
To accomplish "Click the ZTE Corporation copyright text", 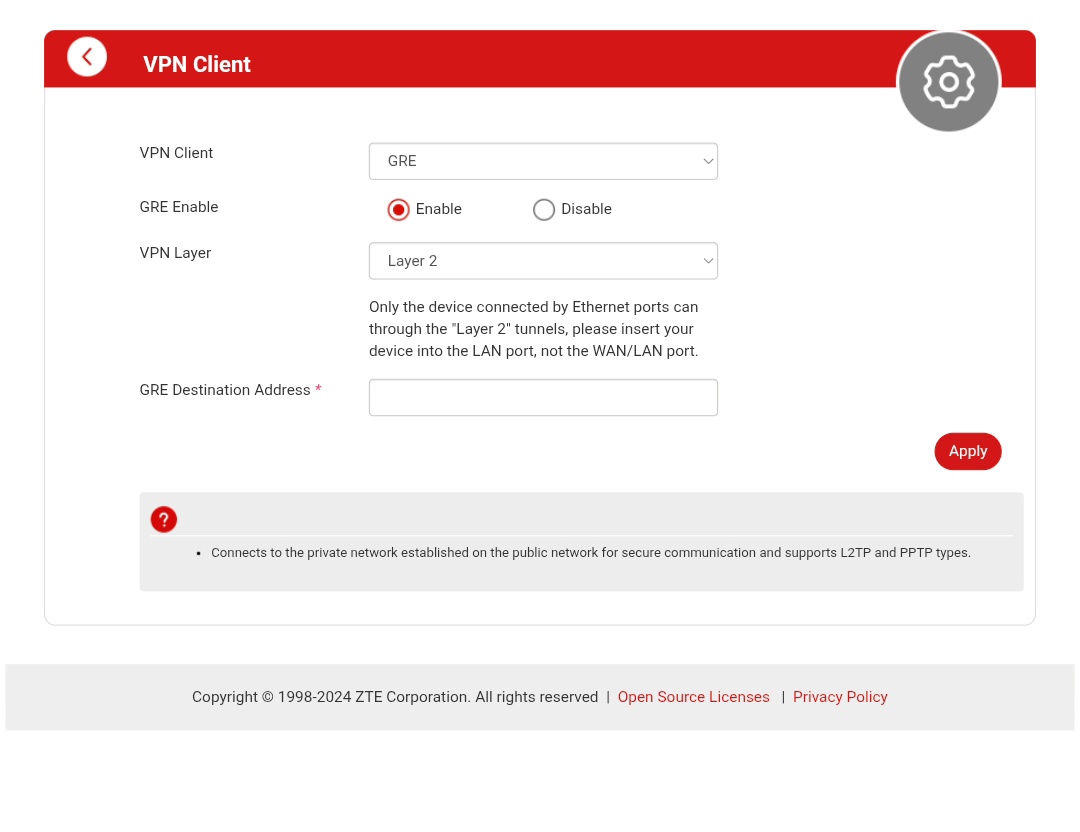I will [395, 697].
